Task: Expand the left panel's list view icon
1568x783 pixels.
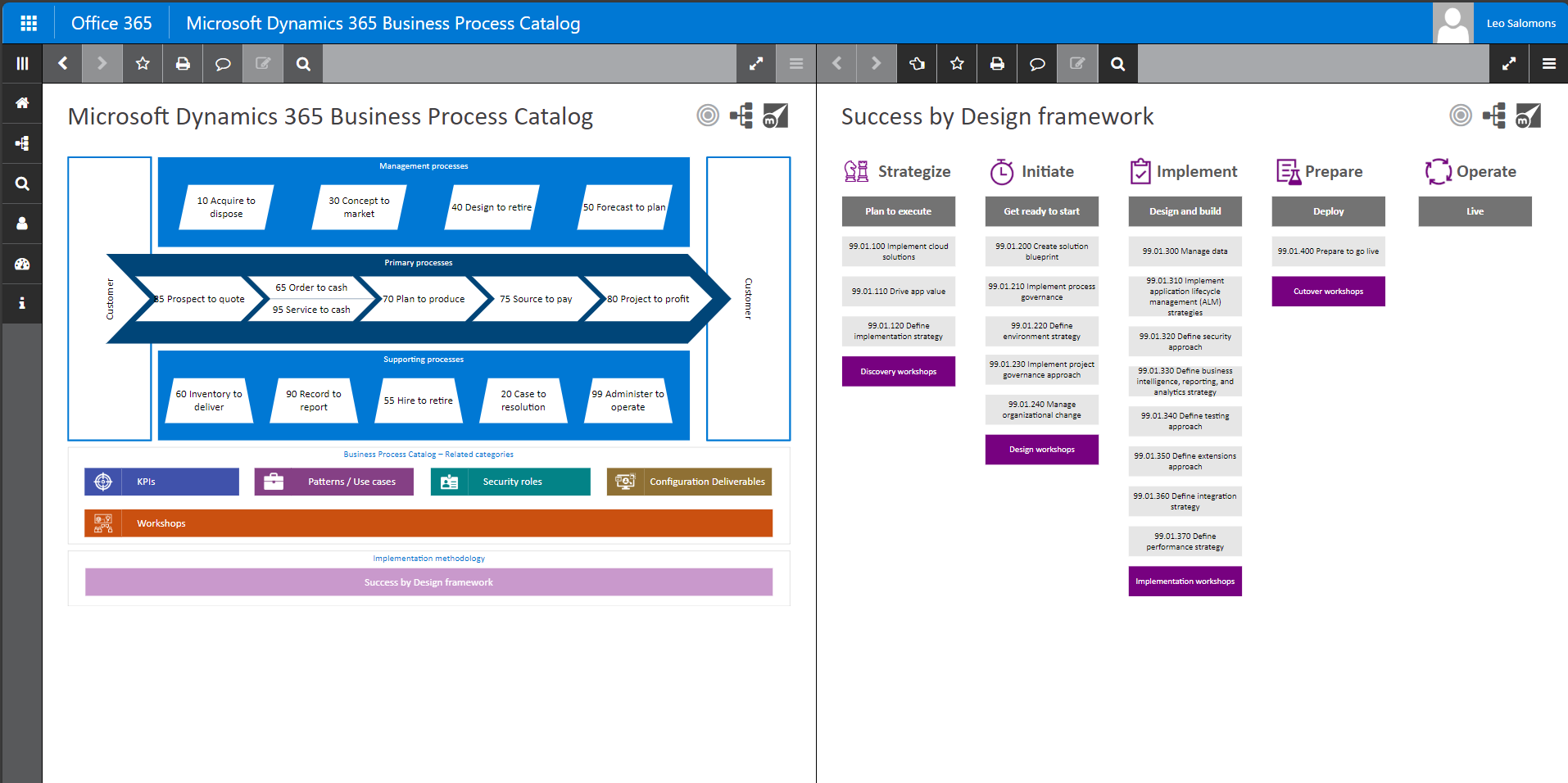Action: click(x=795, y=63)
